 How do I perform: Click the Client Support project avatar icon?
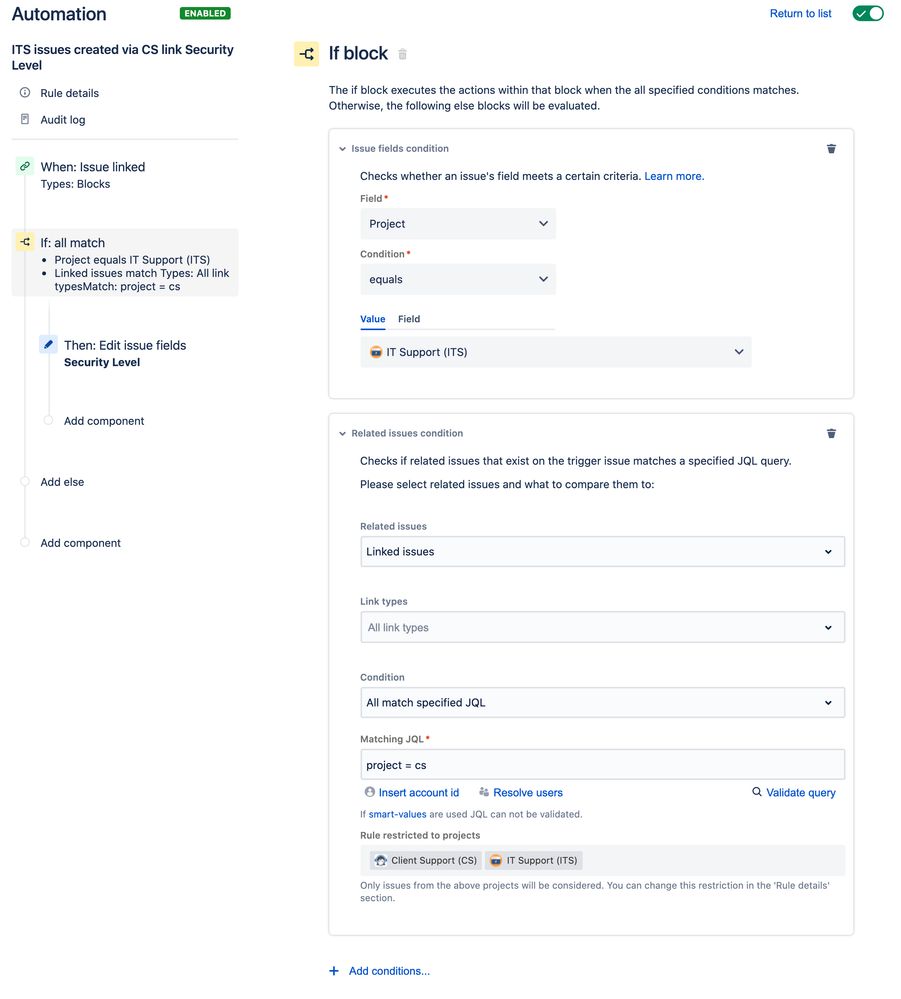click(380, 861)
